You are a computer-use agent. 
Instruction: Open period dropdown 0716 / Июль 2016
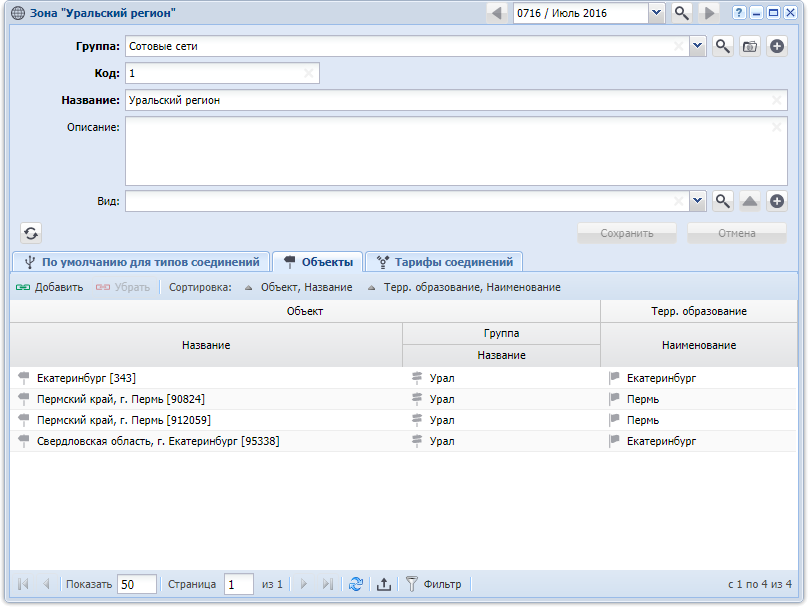click(656, 13)
